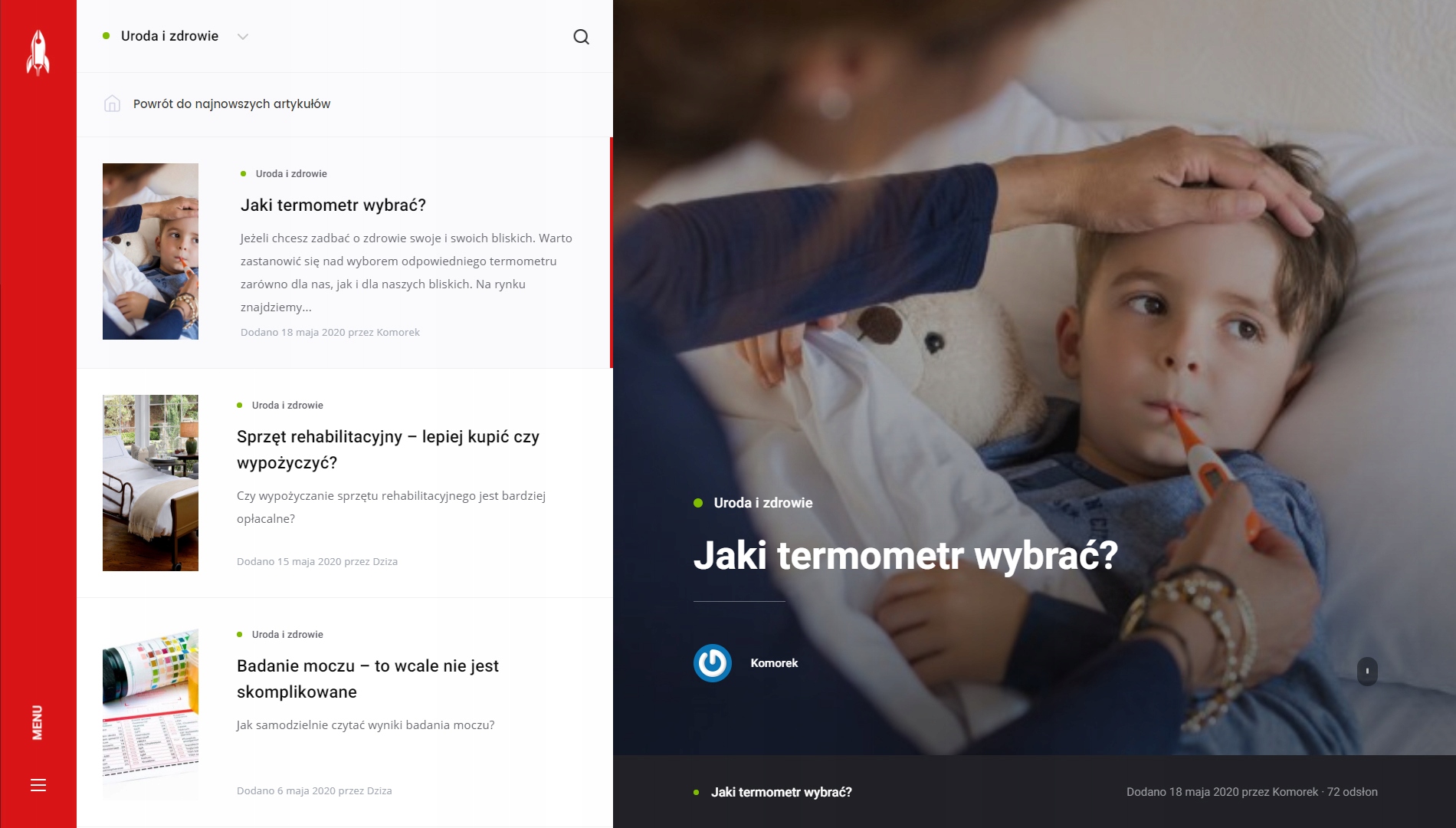Viewport: 1456px width, 828px height.
Task: Click the rehabilitation bed thumbnail
Action: [x=150, y=483]
